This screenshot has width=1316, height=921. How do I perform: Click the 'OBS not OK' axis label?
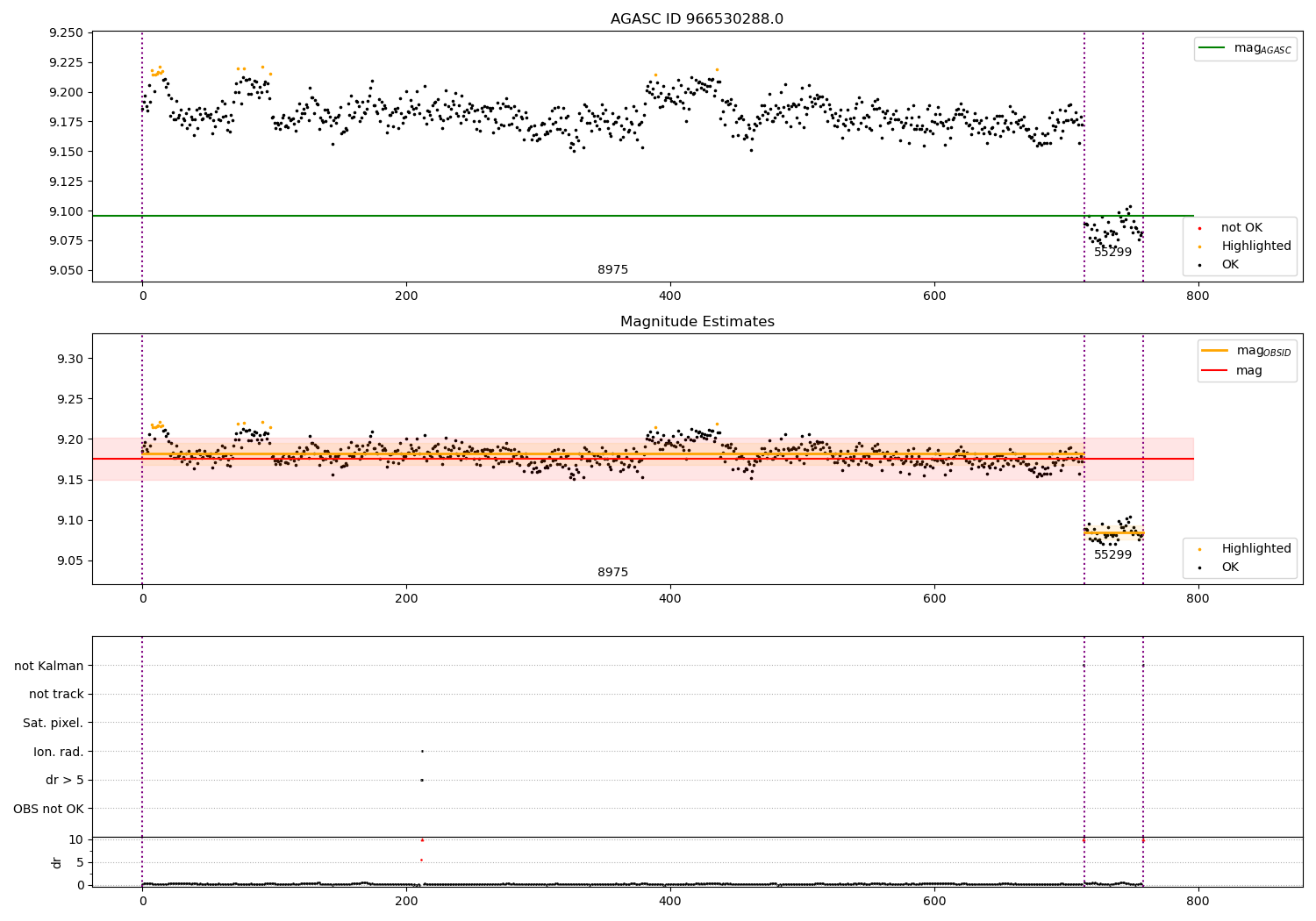click(48, 809)
